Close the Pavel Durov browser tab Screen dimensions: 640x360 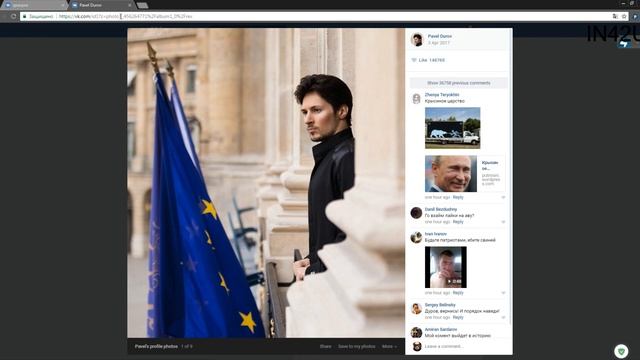pos(130,5)
